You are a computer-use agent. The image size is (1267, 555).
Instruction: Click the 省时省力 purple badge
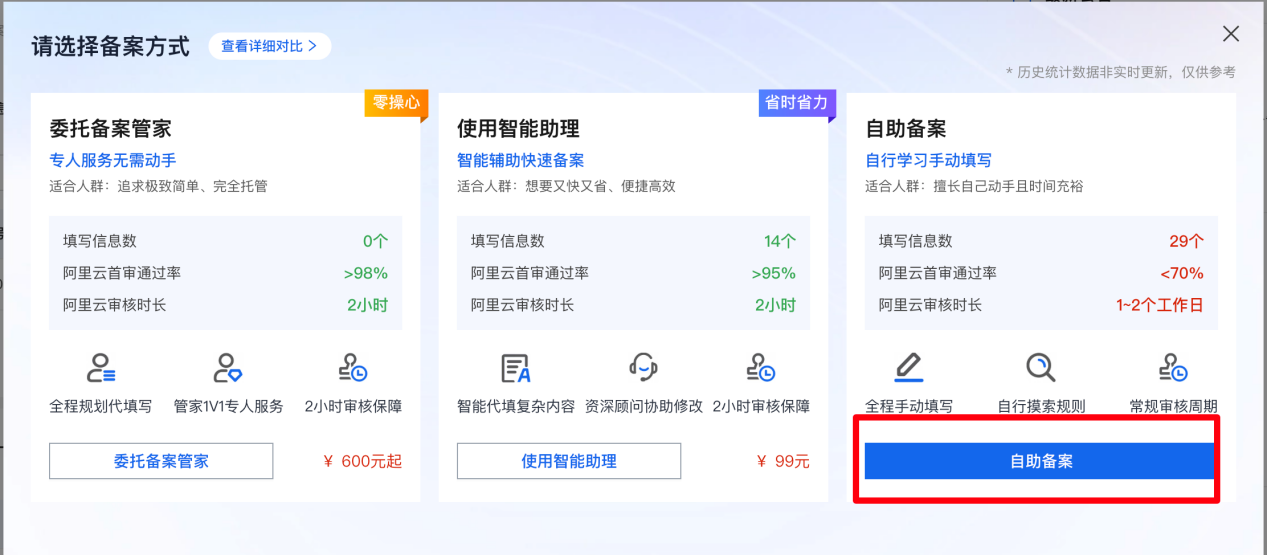[797, 103]
